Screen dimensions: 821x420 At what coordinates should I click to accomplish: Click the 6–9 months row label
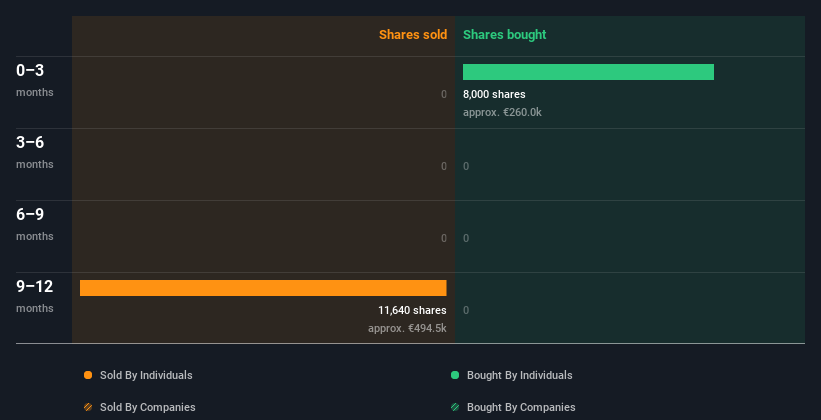pos(35,224)
